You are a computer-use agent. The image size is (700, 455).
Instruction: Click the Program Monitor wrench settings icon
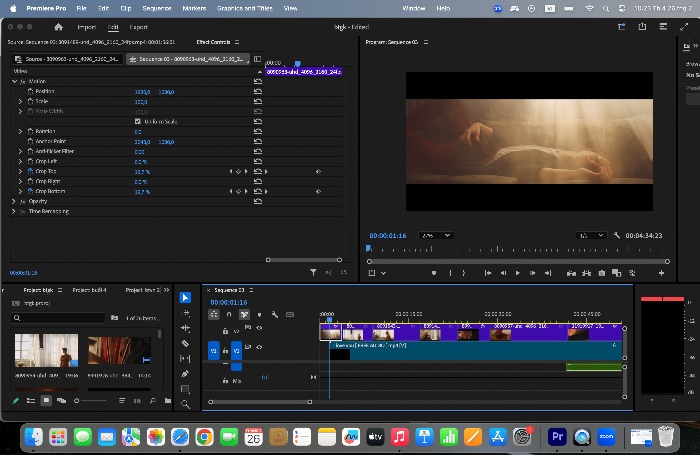tap(617, 235)
